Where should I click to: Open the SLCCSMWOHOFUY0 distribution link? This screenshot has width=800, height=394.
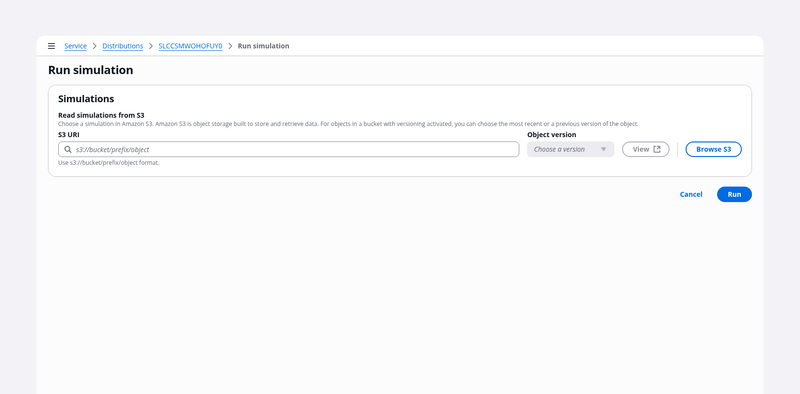tap(190, 46)
